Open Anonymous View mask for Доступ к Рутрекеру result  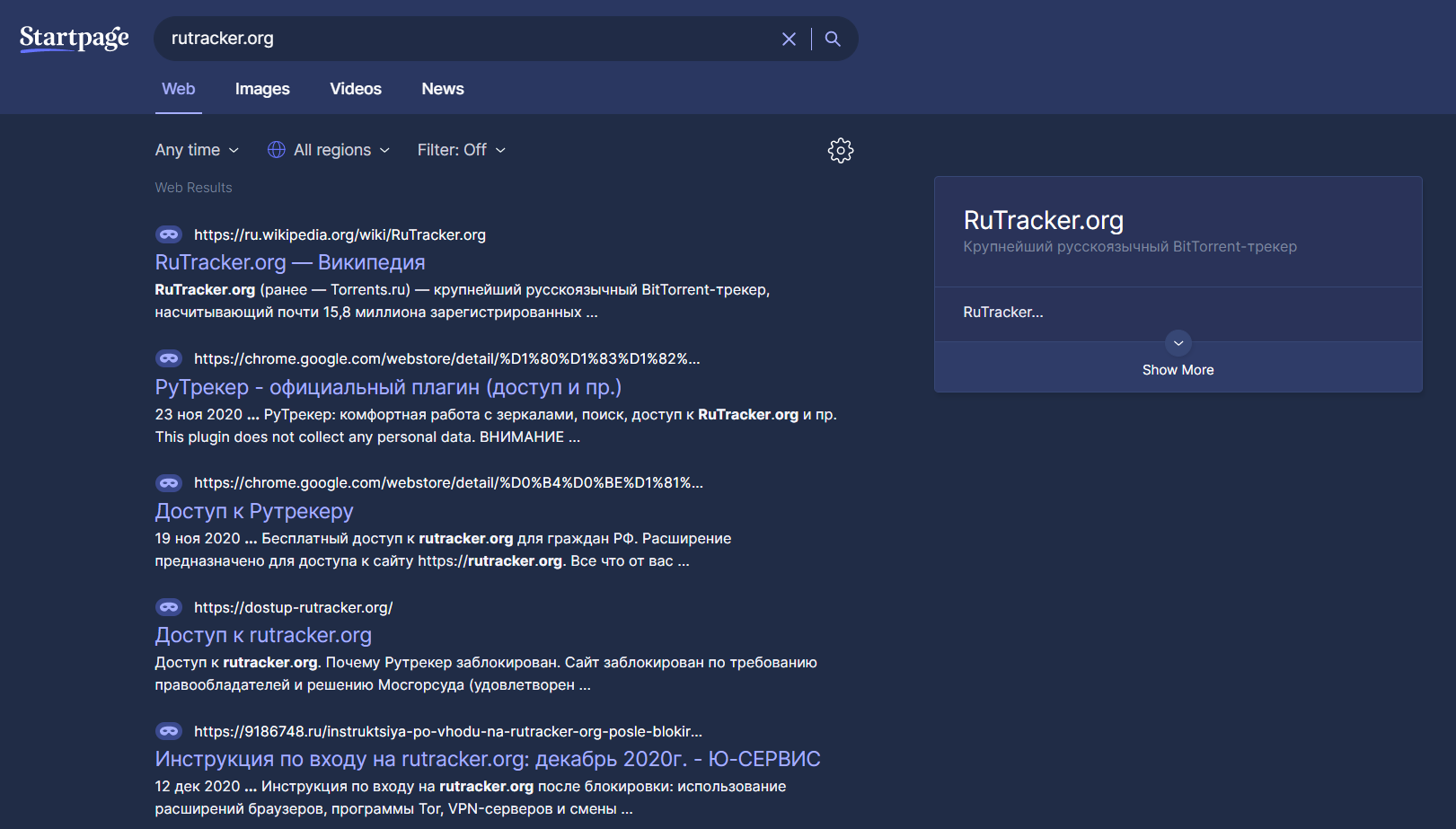tap(169, 483)
